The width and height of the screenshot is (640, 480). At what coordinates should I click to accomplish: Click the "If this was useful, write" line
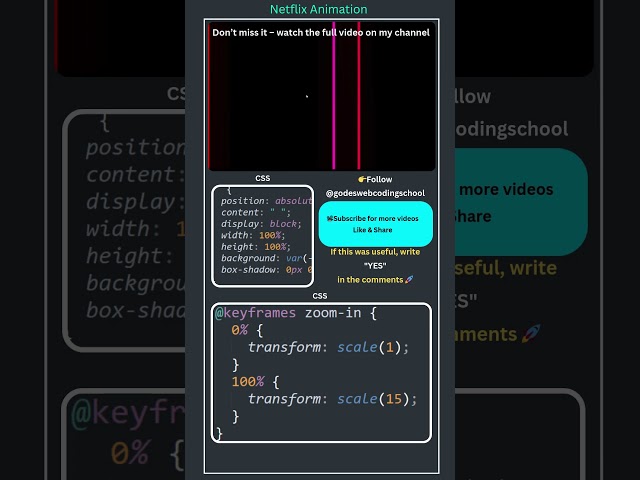click(375, 252)
